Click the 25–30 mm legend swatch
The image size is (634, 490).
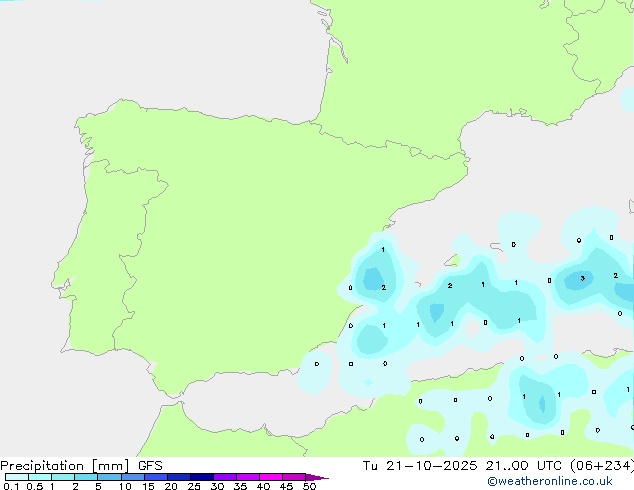pos(202,477)
